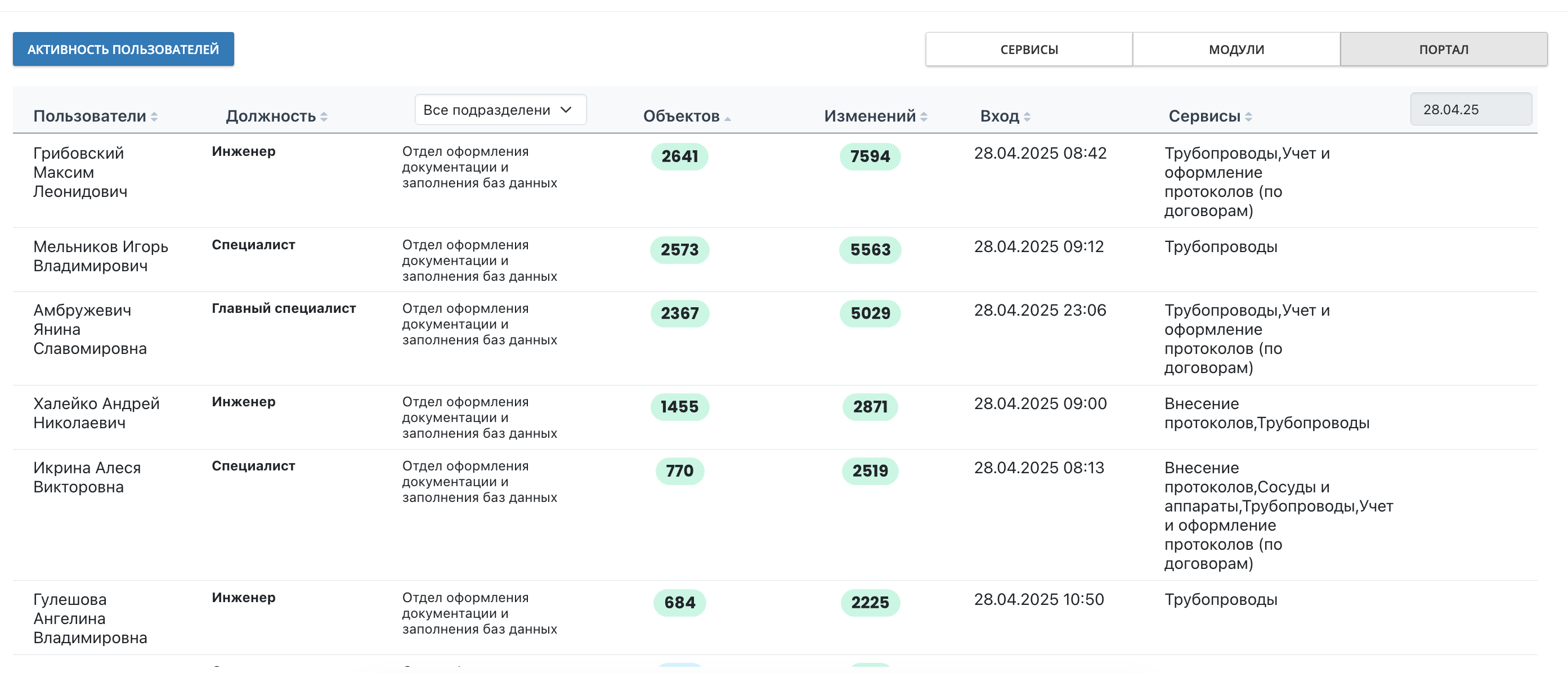Click the 7594 changes counter for Грибовский
The height and width of the screenshot is (673, 1568).
870,156
